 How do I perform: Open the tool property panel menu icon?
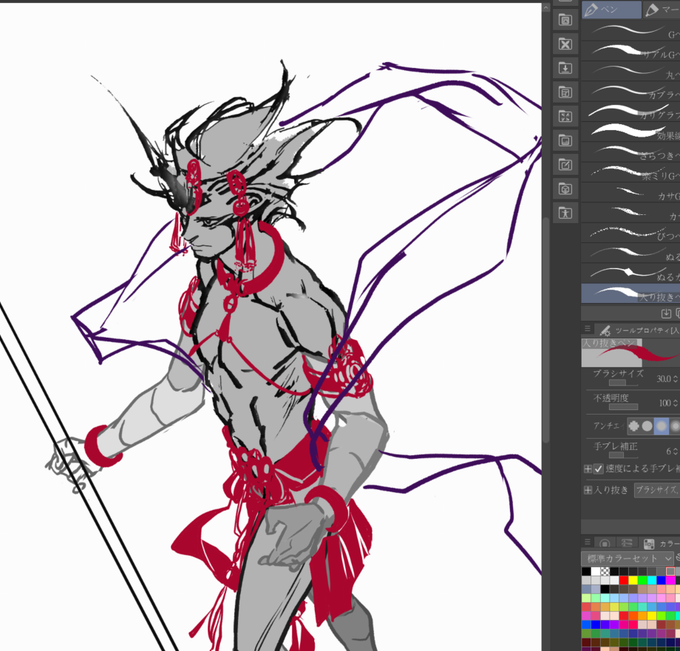[588, 329]
